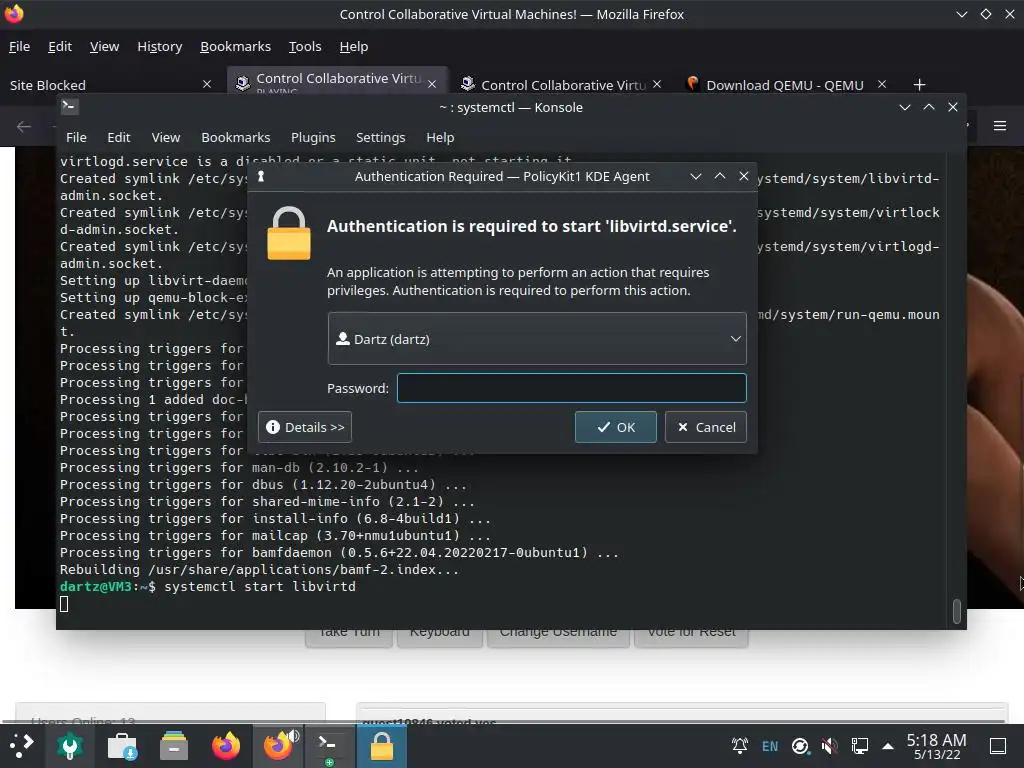1024x768 pixels.
Task: Click the Konsole terminal icon in title bar
Action: pos(70,106)
